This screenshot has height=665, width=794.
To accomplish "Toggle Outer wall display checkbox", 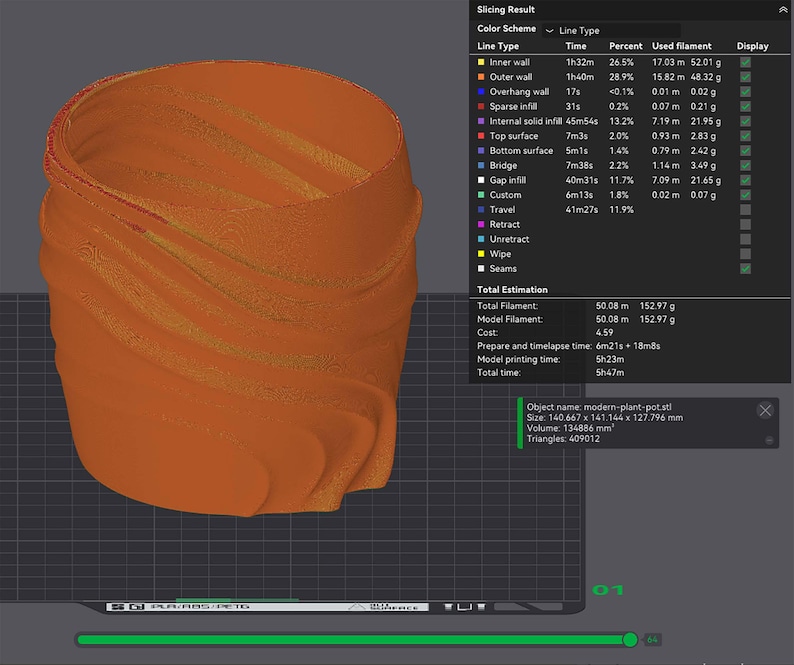I will [x=745, y=77].
